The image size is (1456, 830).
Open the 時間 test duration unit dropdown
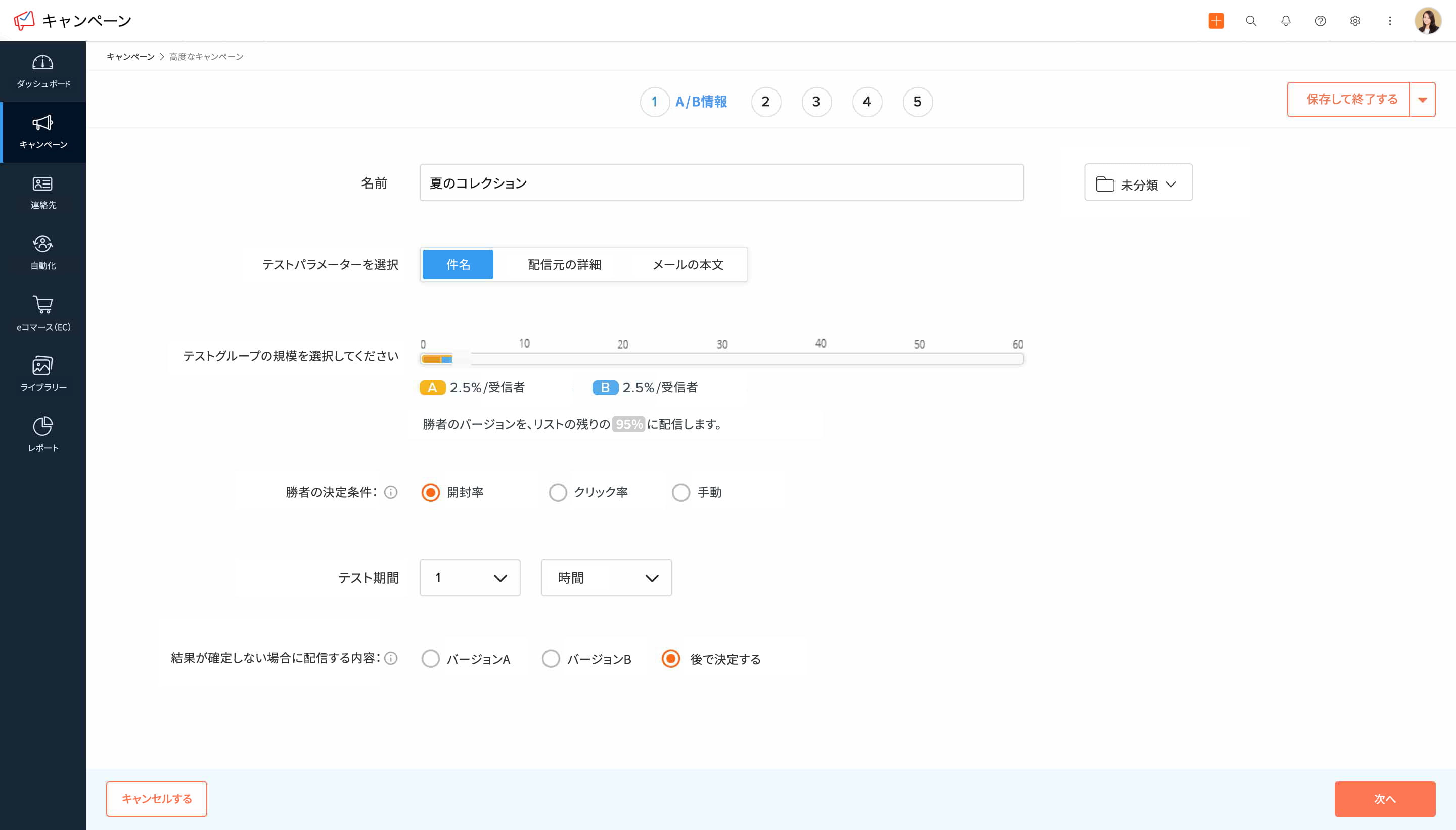pyautogui.click(x=606, y=577)
